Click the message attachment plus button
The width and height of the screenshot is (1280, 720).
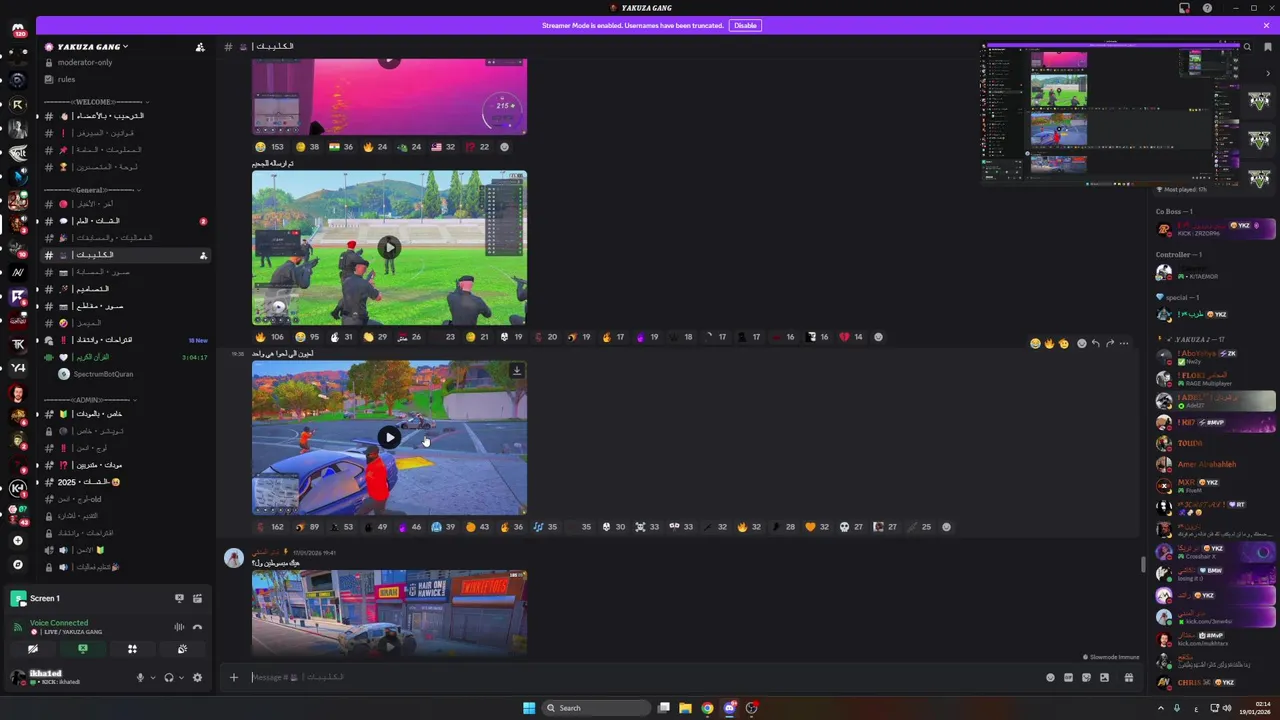(234, 677)
